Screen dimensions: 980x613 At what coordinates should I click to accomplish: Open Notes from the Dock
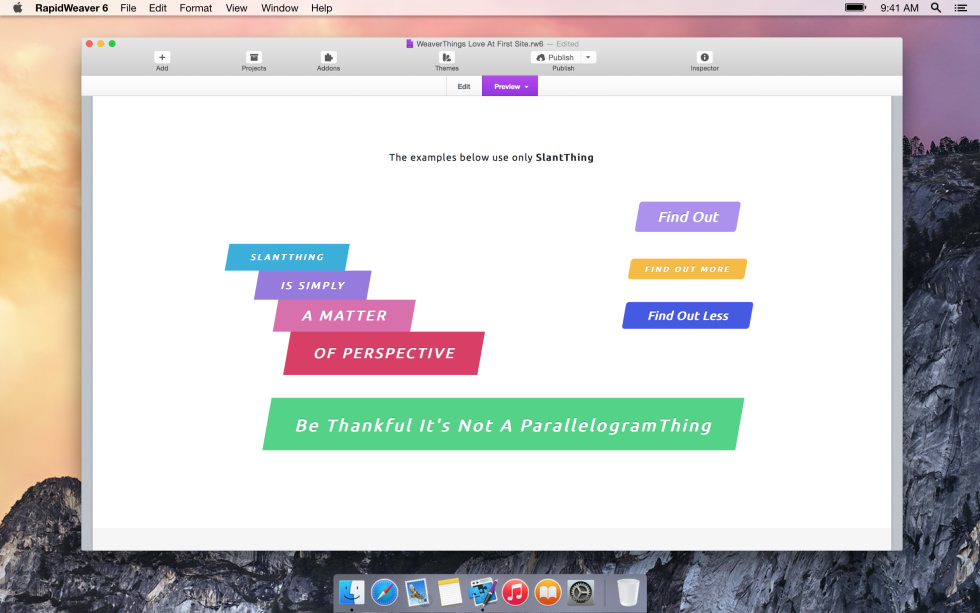pyautogui.click(x=449, y=592)
